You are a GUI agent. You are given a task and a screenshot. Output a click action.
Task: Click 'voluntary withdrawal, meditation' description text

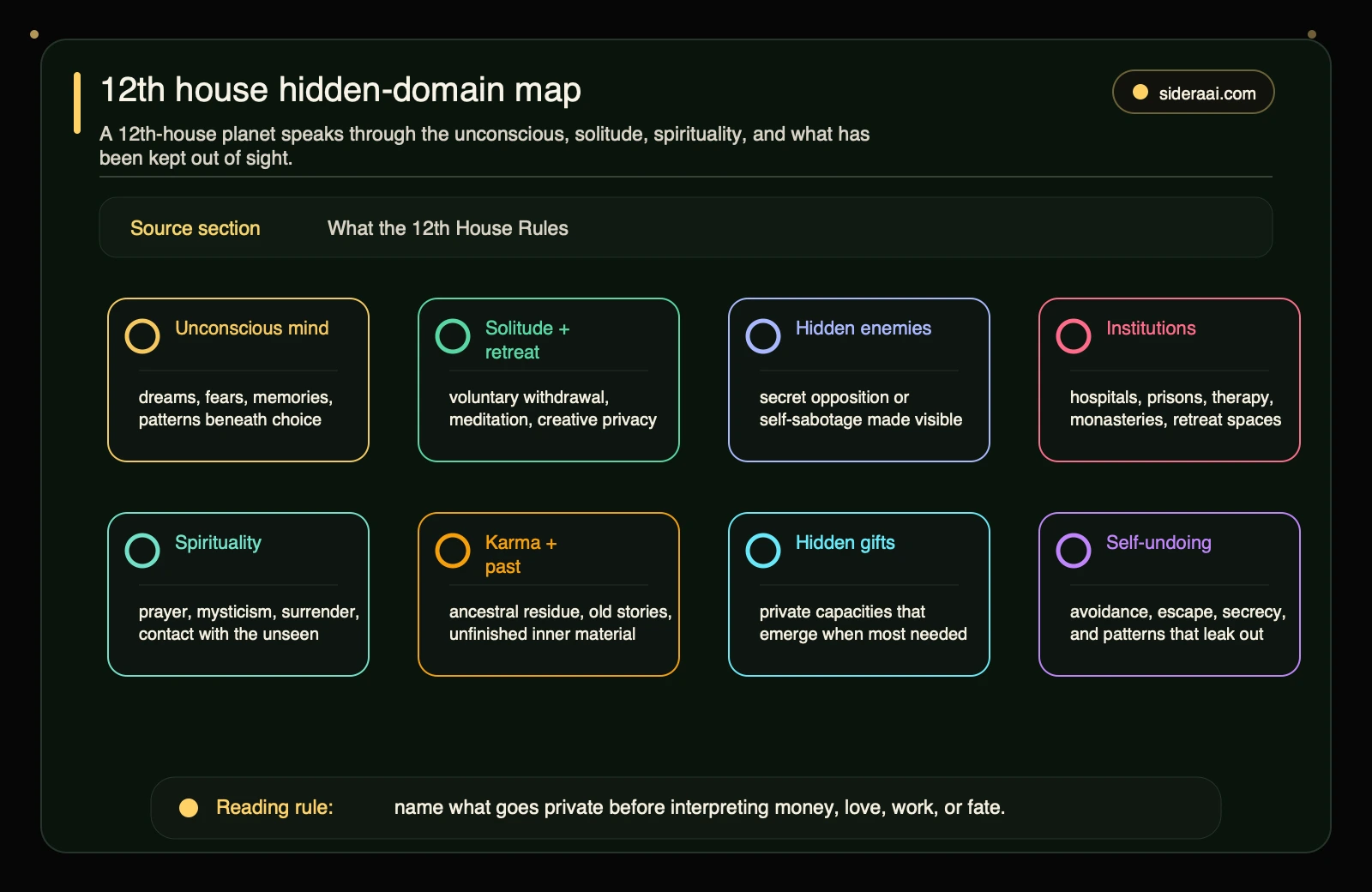pos(553,408)
